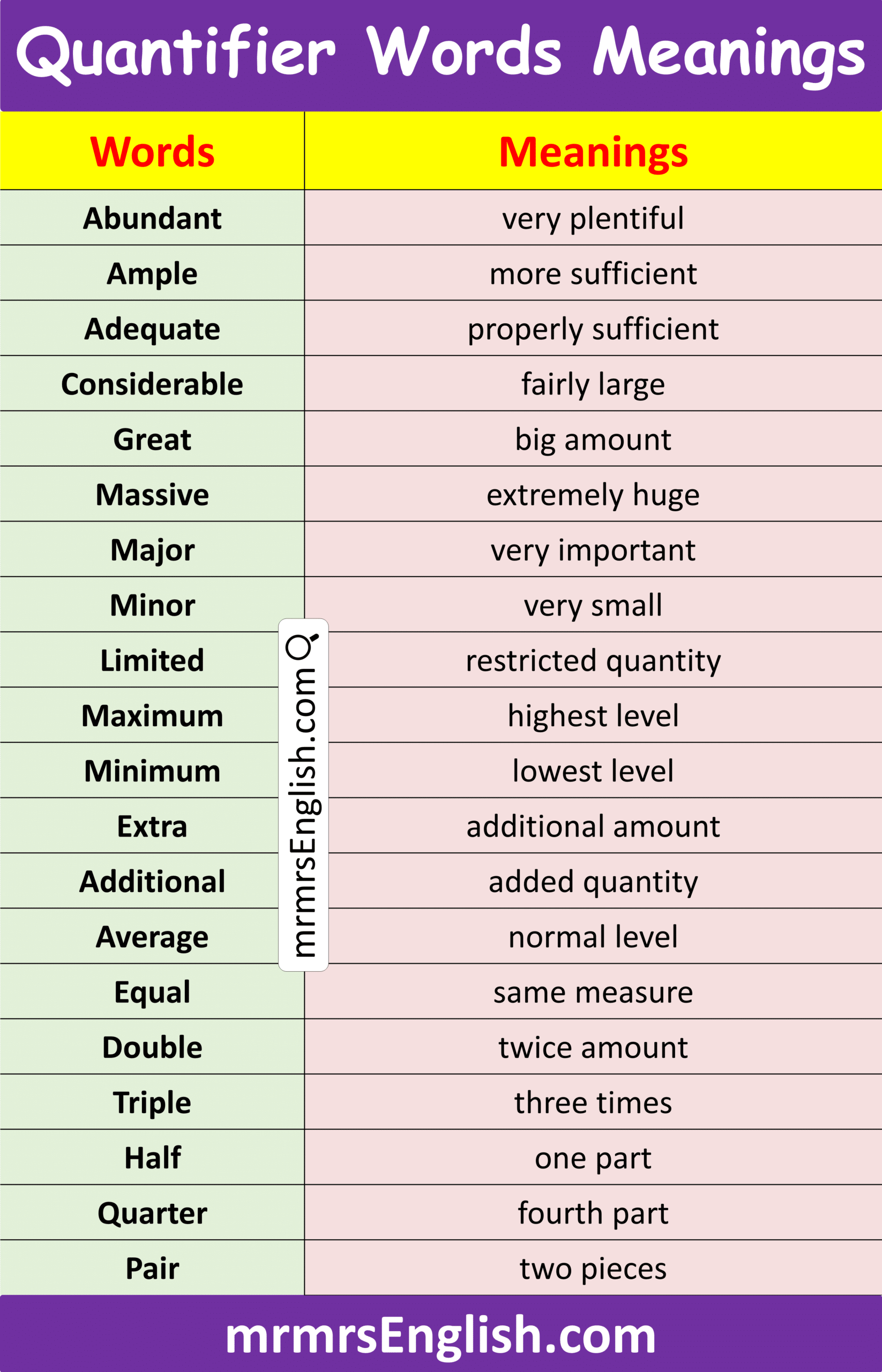Click the word Minor
This screenshot has height=1372, width=882.
click(x=152, y=605)
